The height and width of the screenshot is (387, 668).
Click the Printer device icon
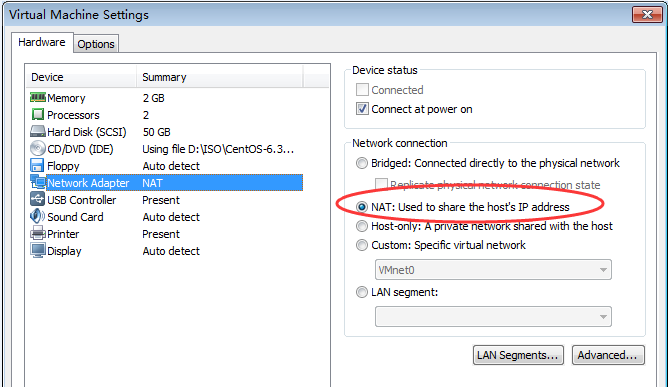coord(37,234)
